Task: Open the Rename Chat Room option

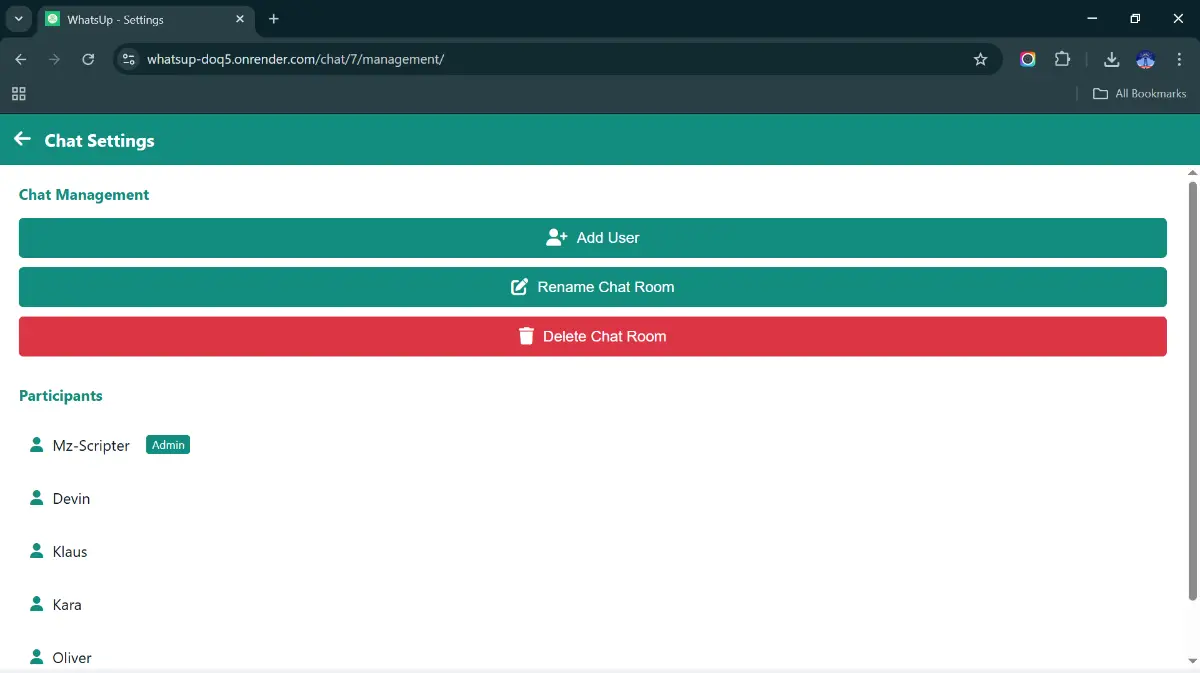Action: point(592,287)
